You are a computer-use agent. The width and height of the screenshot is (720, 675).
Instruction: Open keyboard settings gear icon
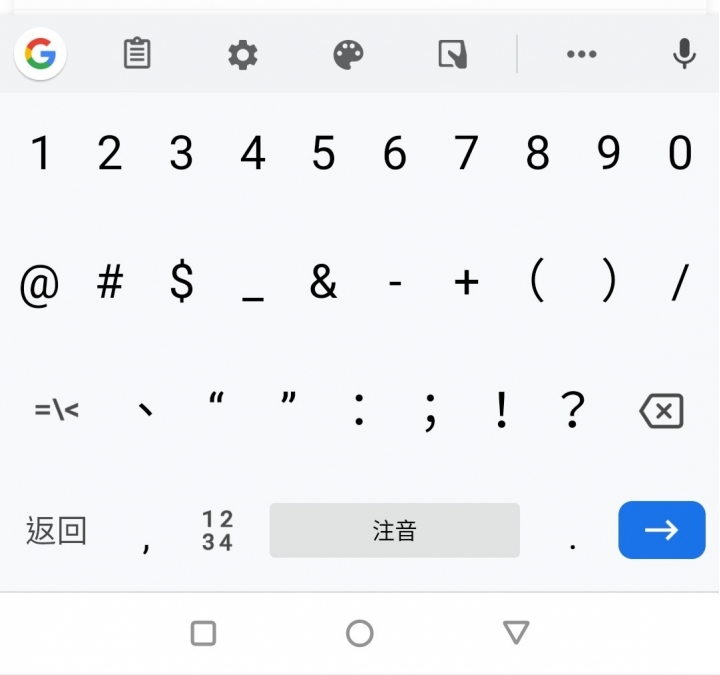(x=243, y=55)
